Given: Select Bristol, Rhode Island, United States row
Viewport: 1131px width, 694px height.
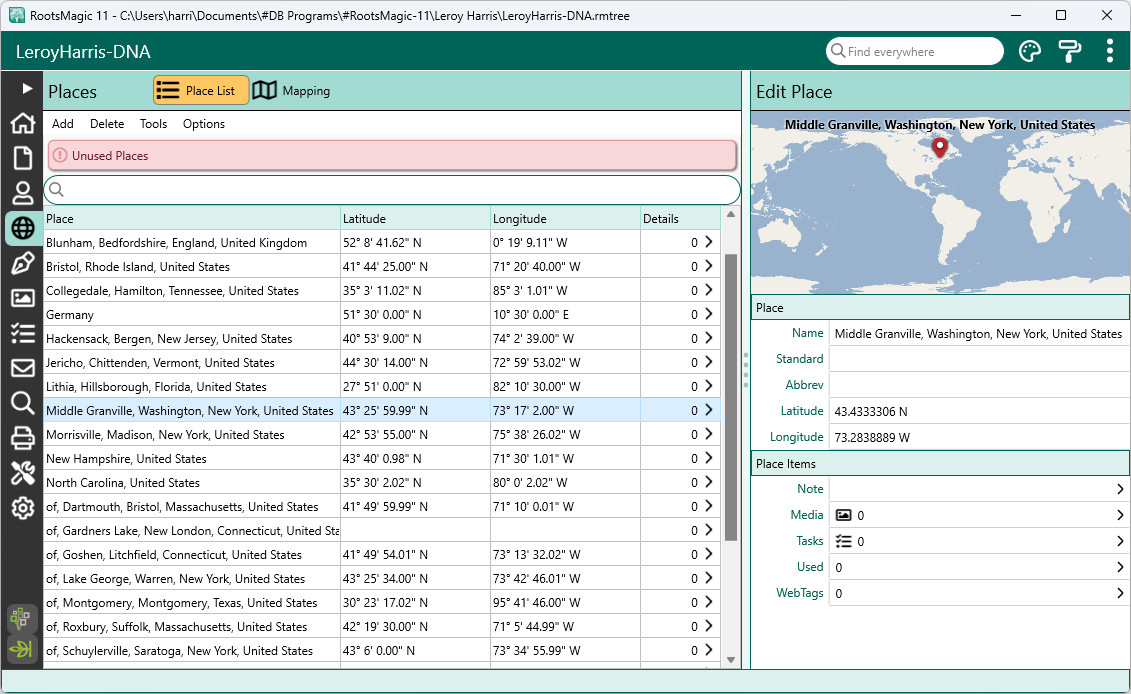Looking at the screenshot, I should point(382,266).
